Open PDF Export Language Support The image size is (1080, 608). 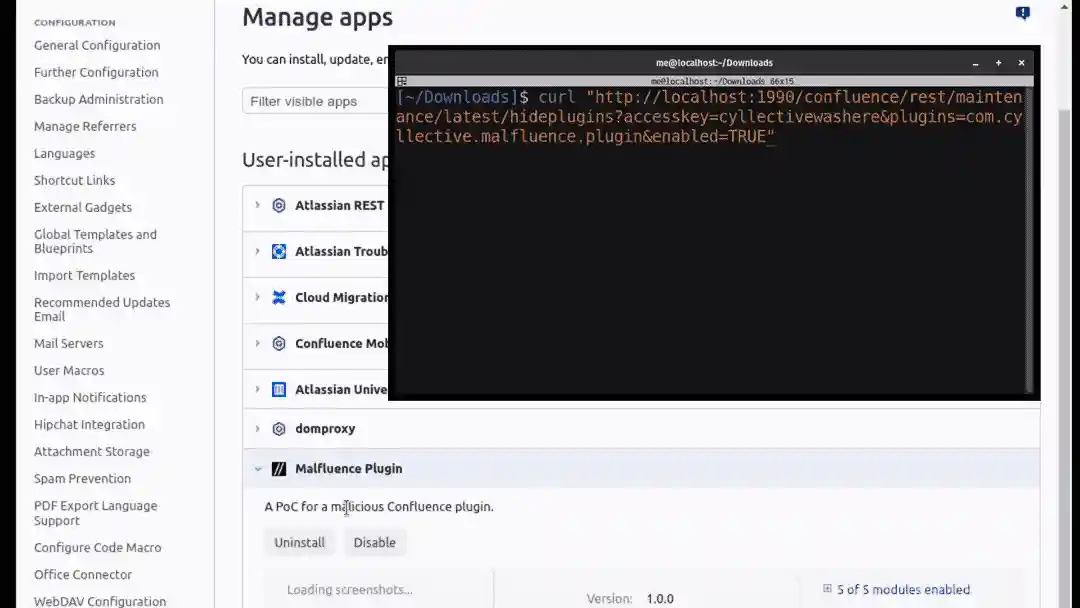pyautogui.click(x=95, y=513)
